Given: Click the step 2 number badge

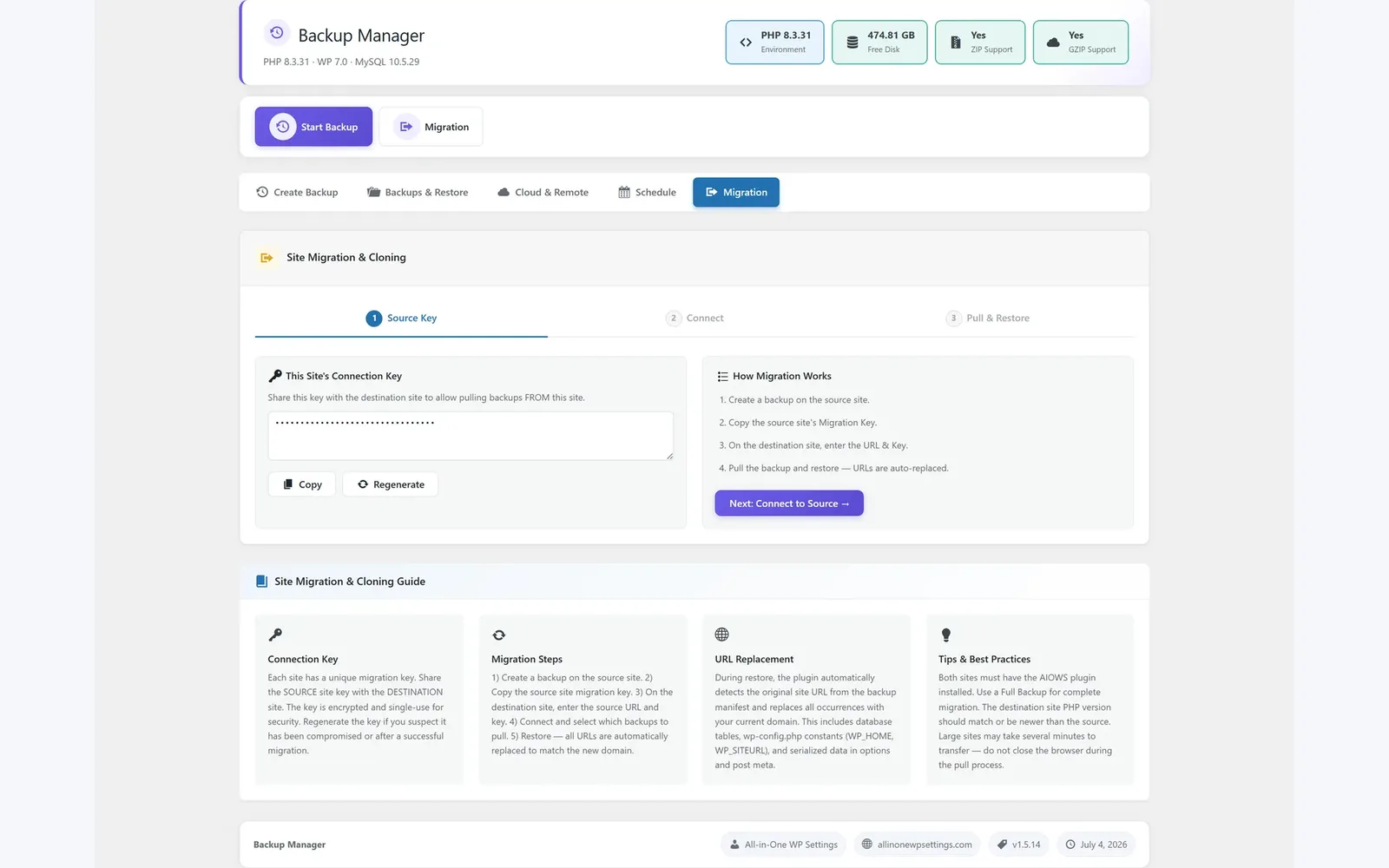Looking at the screenshot, I should pyautogui.click(x=674, y=319).
